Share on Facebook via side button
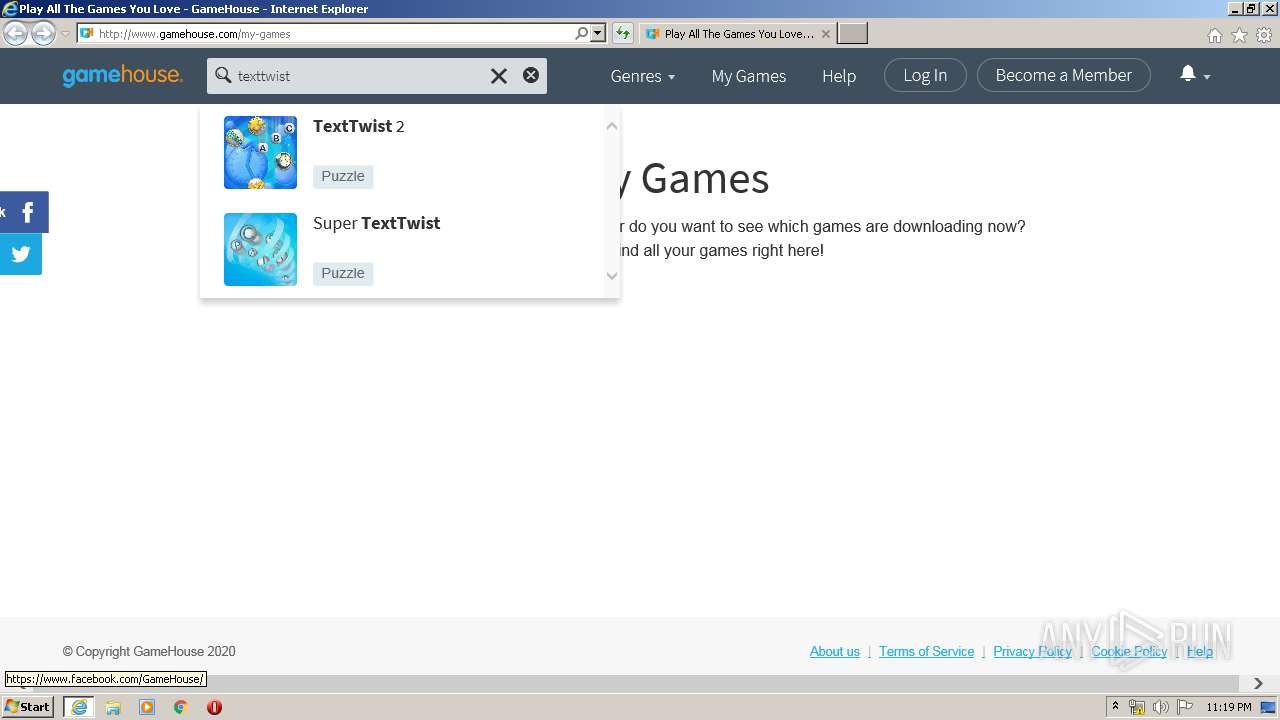Screen dimensions: 1280x720 (x=24, y=212)
